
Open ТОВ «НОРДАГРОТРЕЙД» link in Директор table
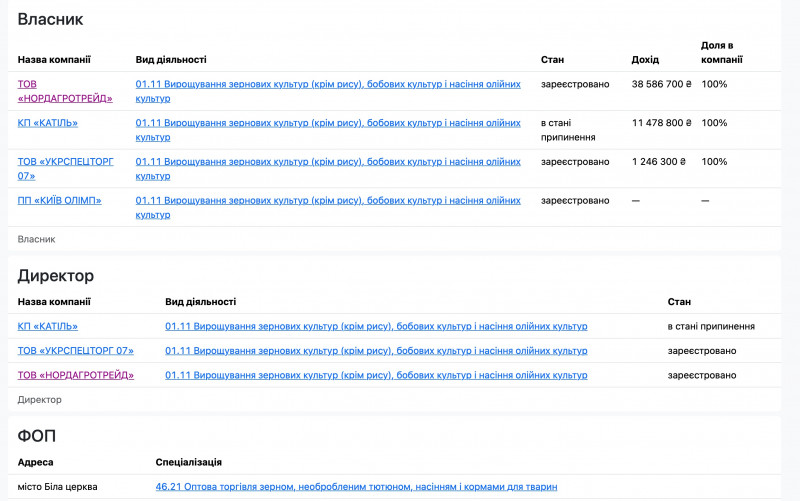[76, 375]
